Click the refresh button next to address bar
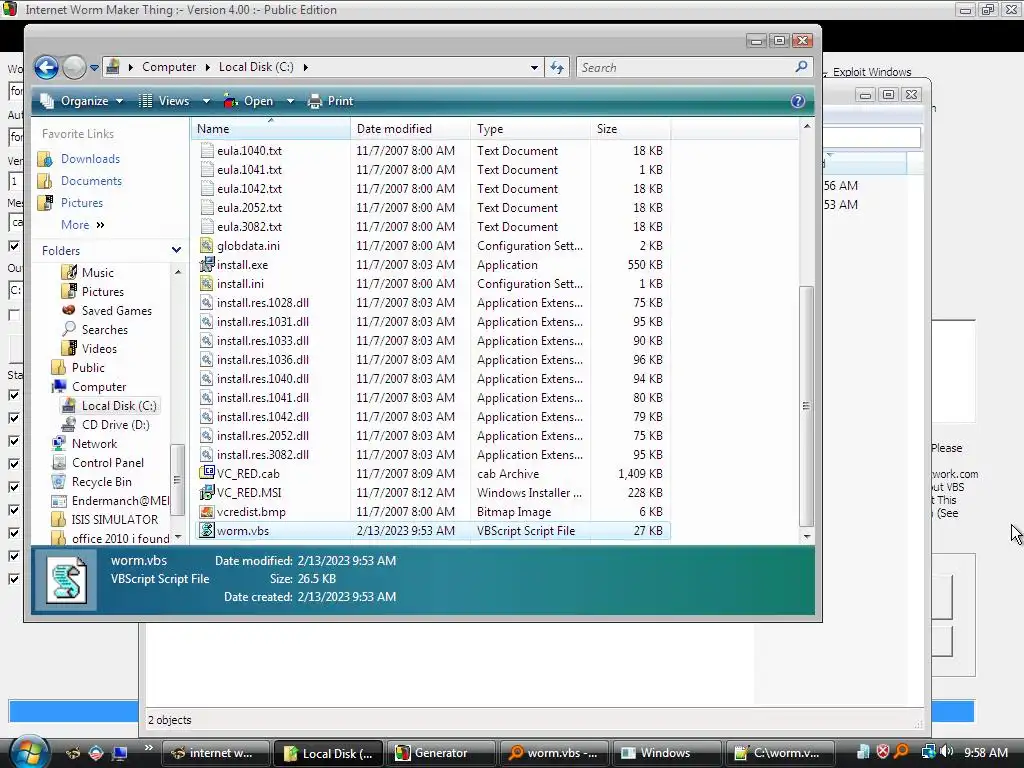This screenshot has height=768, width=1024. [557, 67]
